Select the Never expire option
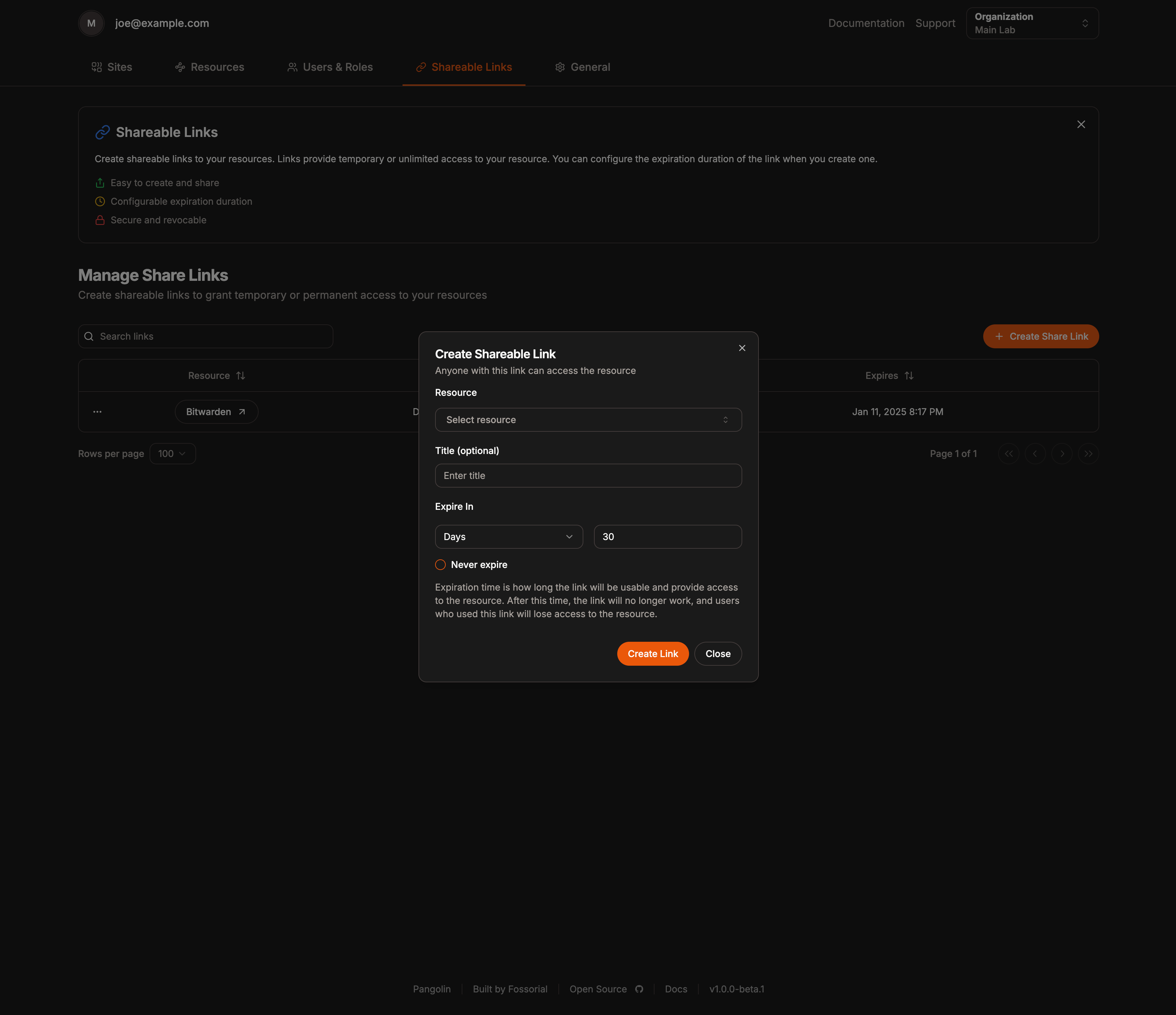The width and height of the screenshot is (1176, 1015). [x=440, y=565]
